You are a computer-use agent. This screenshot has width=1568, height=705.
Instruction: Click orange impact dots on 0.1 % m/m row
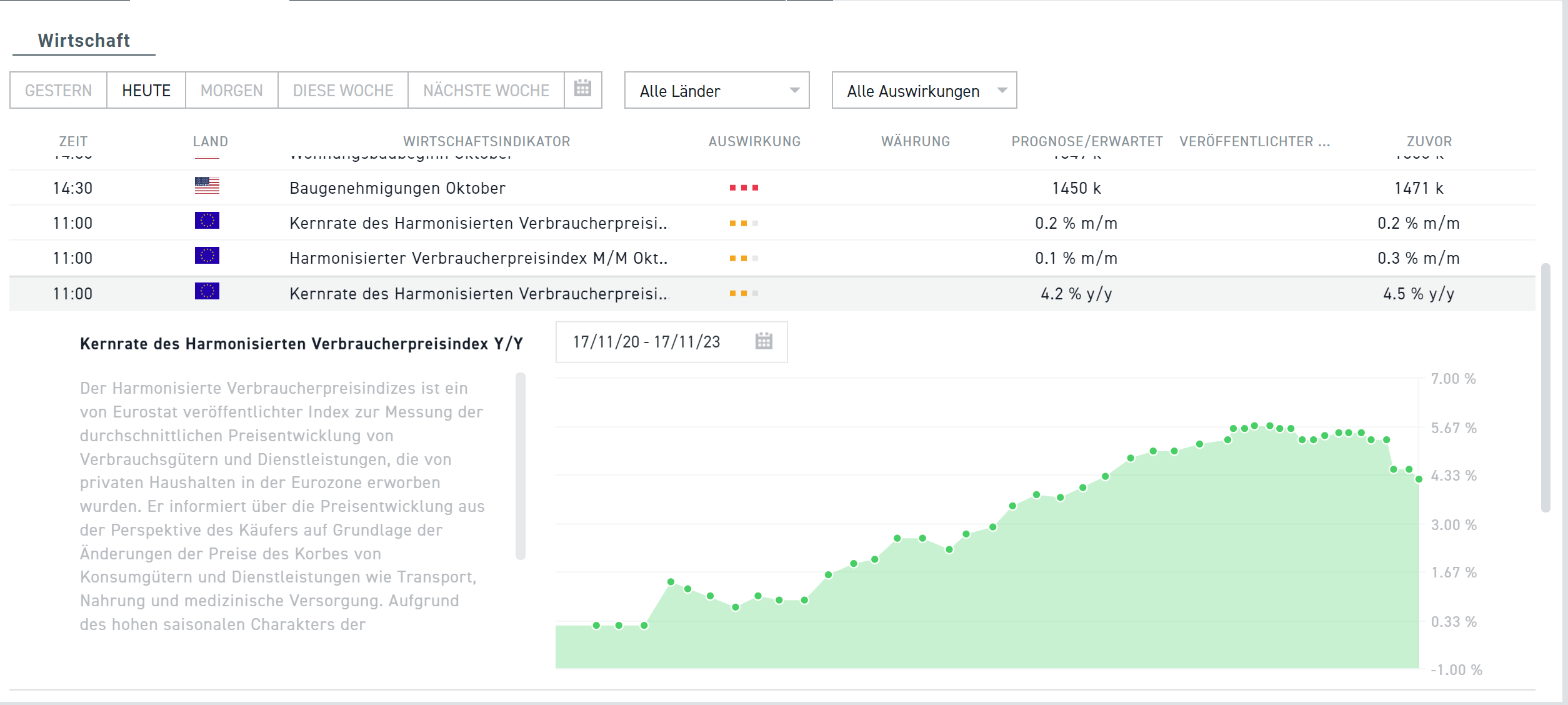pos(744,258)
